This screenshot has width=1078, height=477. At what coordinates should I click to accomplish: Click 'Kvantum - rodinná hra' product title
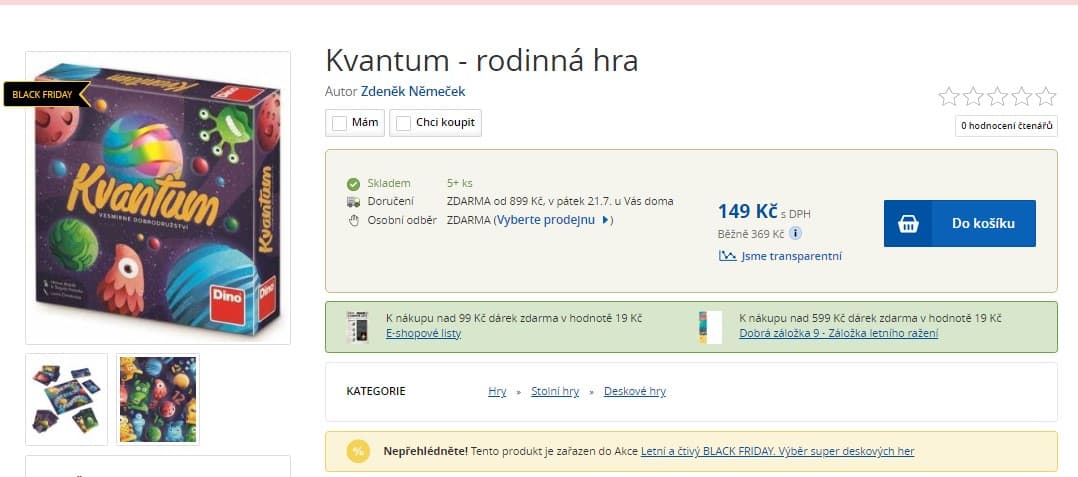pos(481,60)
